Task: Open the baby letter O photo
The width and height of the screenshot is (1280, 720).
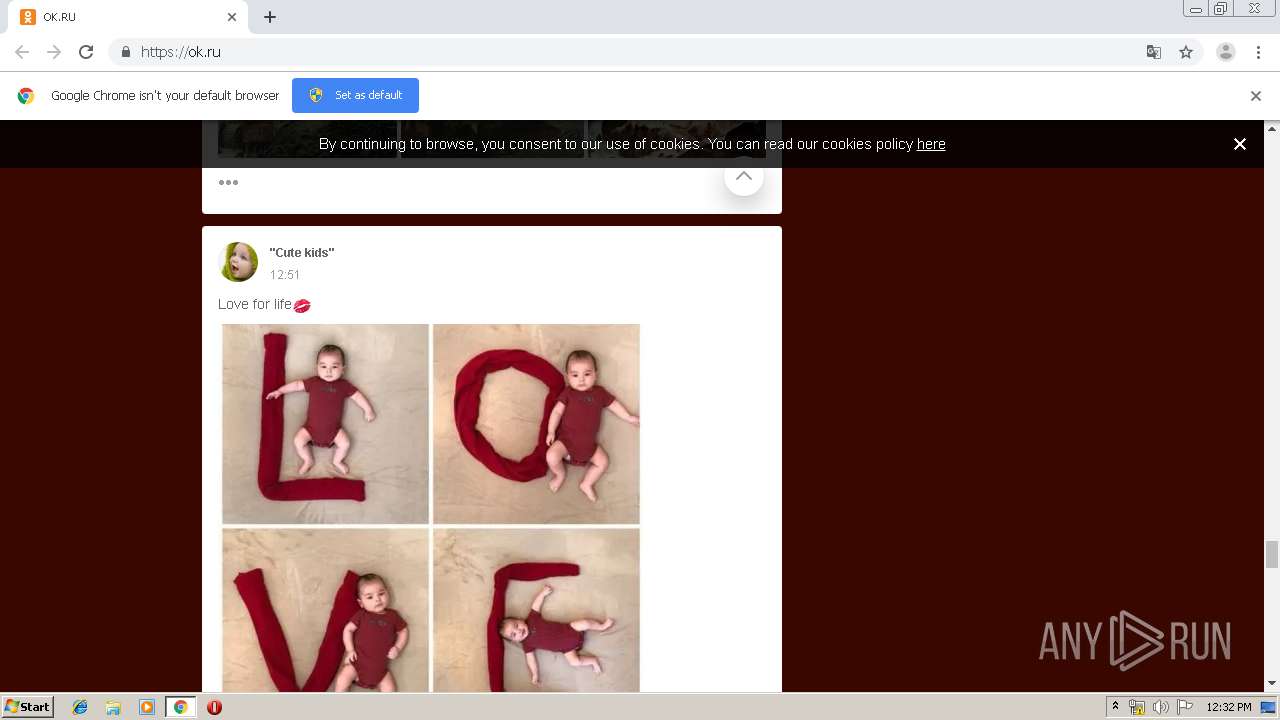Action: point(536,423)
